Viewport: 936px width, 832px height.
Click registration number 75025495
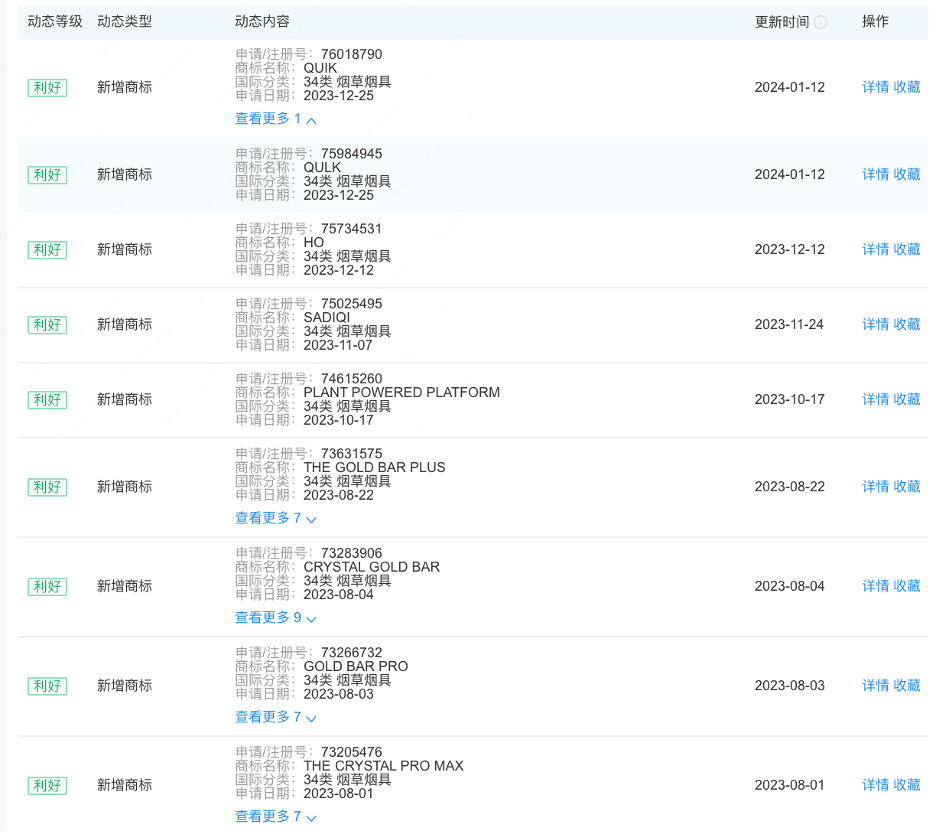(x=352, y=304)
